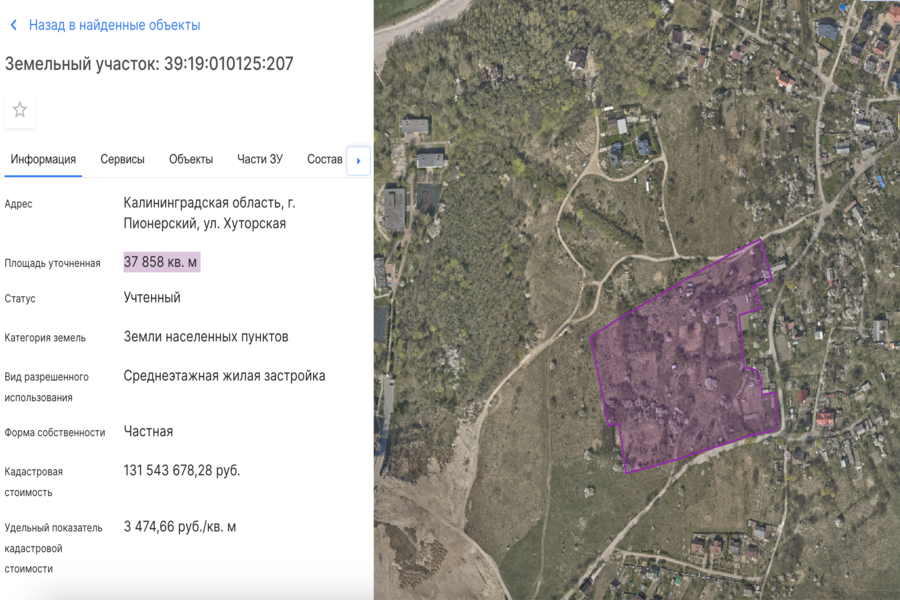Select the highlighted area 37 858 кв. м
The height and width of the screenshot is (600, 900).
point(161,262)
